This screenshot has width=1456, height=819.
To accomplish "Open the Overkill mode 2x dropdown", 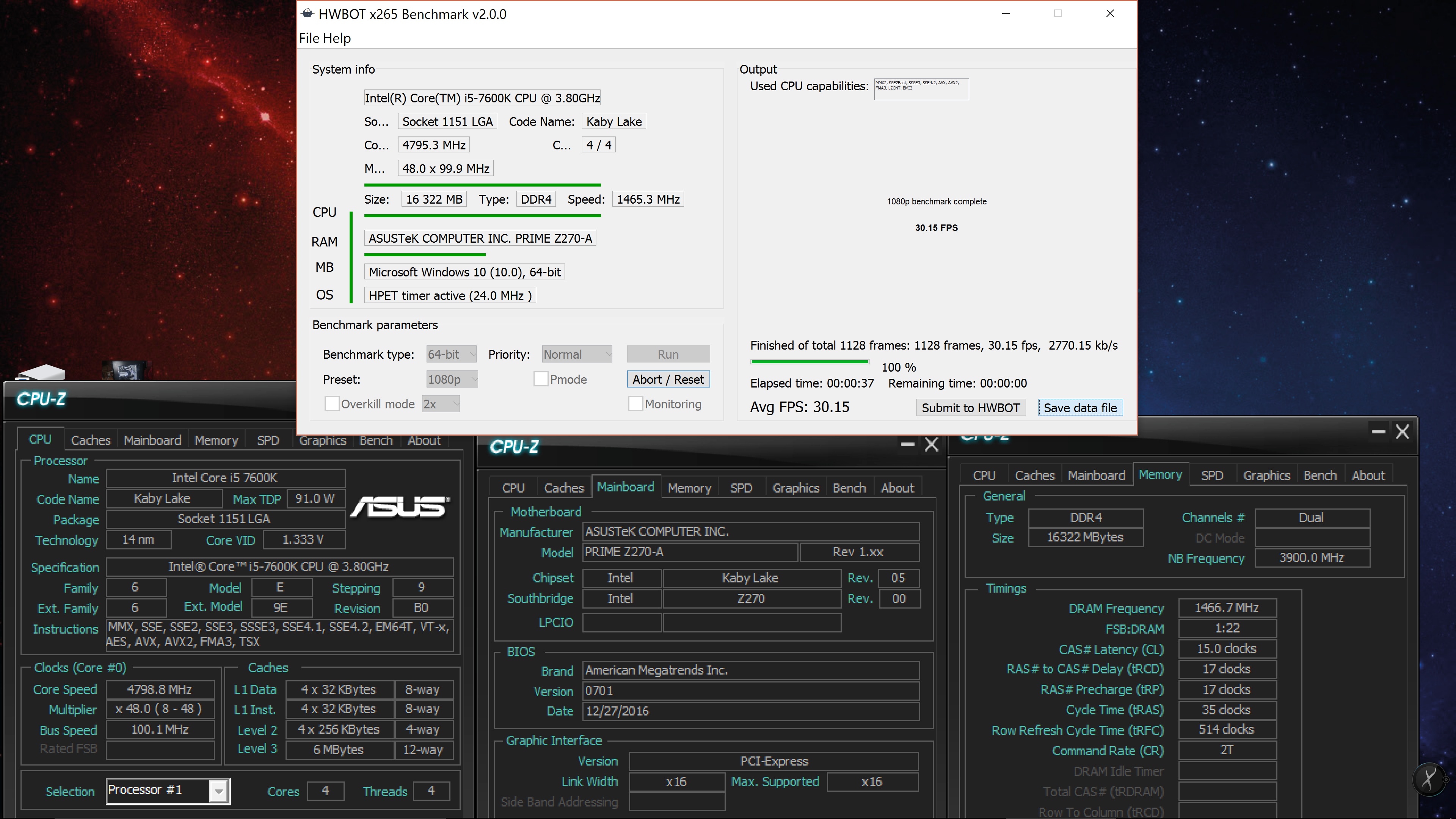I will (x=441, y=404).
